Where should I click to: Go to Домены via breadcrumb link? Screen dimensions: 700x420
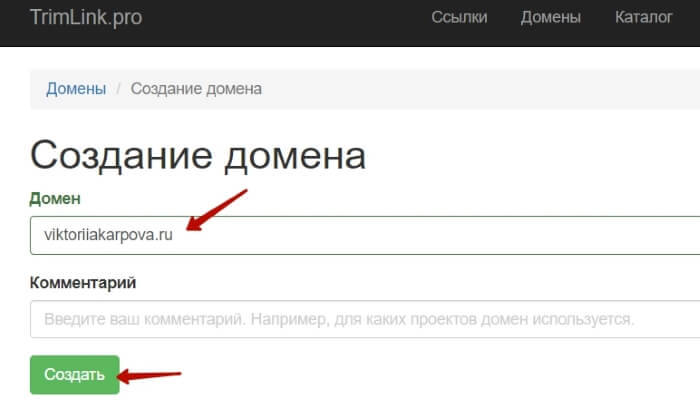click(x=76, y=89)
